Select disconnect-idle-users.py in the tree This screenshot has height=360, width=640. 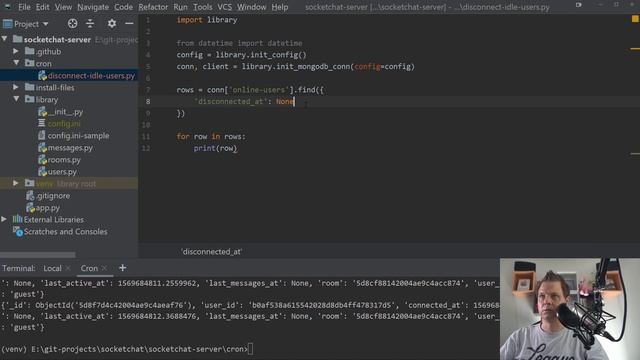tap(91, 76)
